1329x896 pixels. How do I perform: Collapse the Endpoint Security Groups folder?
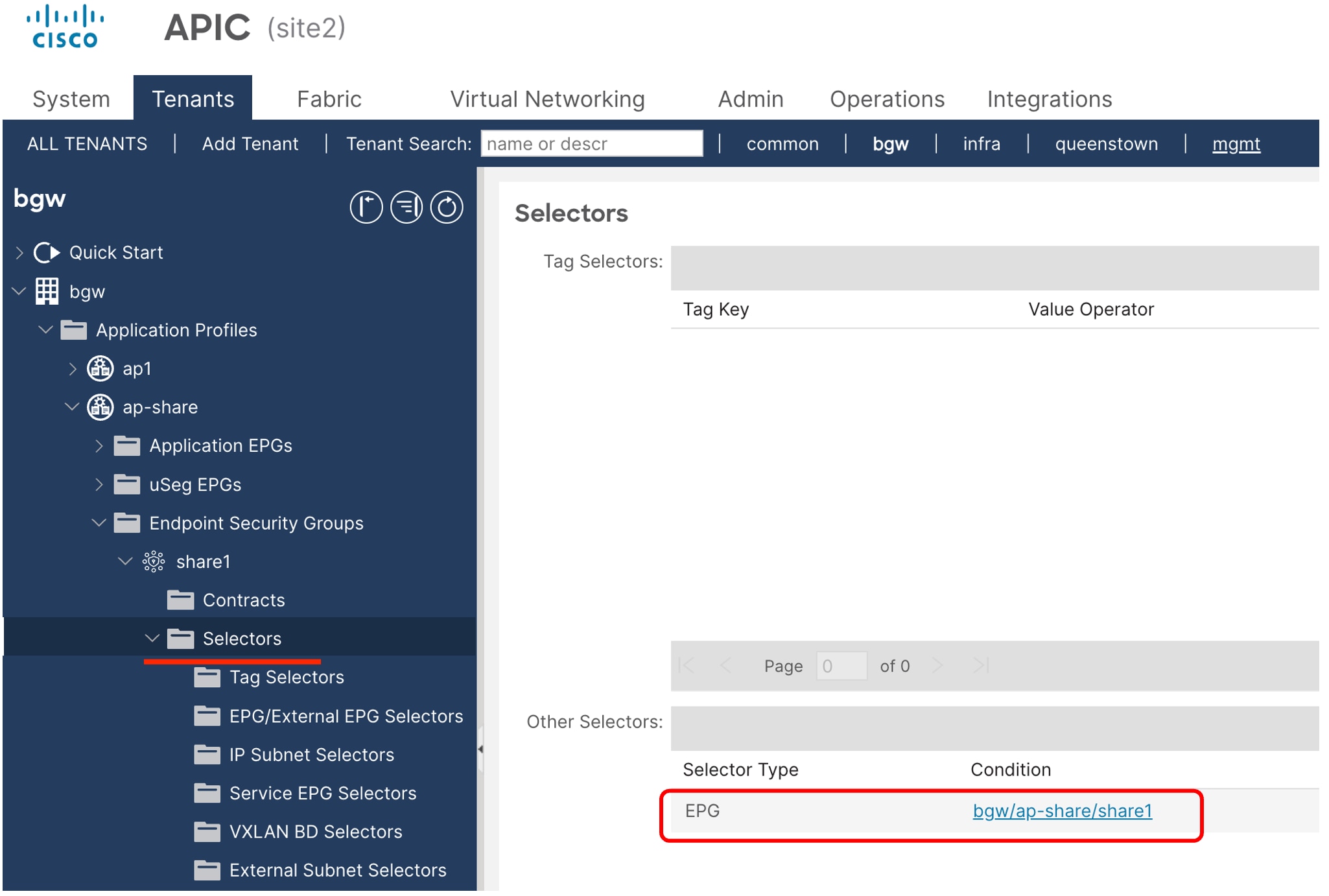[x=99, y=523]
